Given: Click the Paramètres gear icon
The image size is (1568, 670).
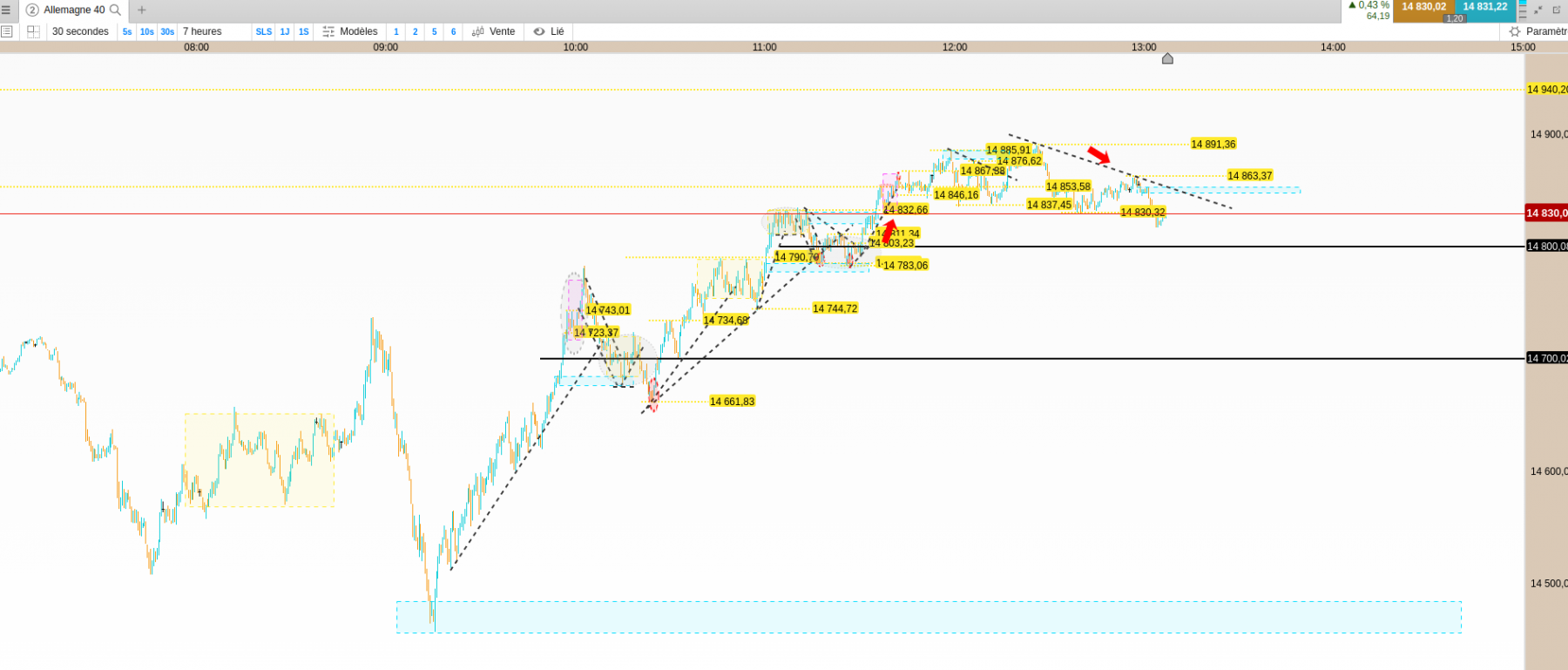Looking at the screenshot, I should tap(1515, 31).
